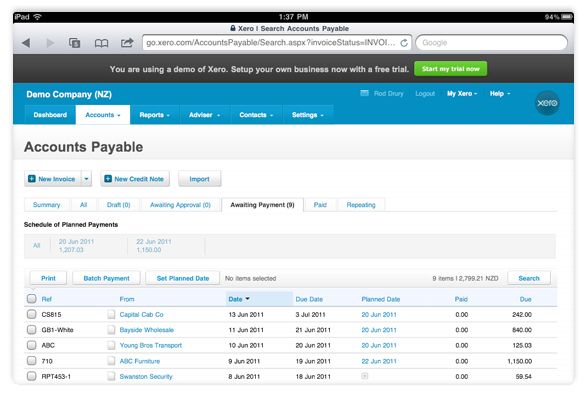Click the New Invoice button

[53, 179]
